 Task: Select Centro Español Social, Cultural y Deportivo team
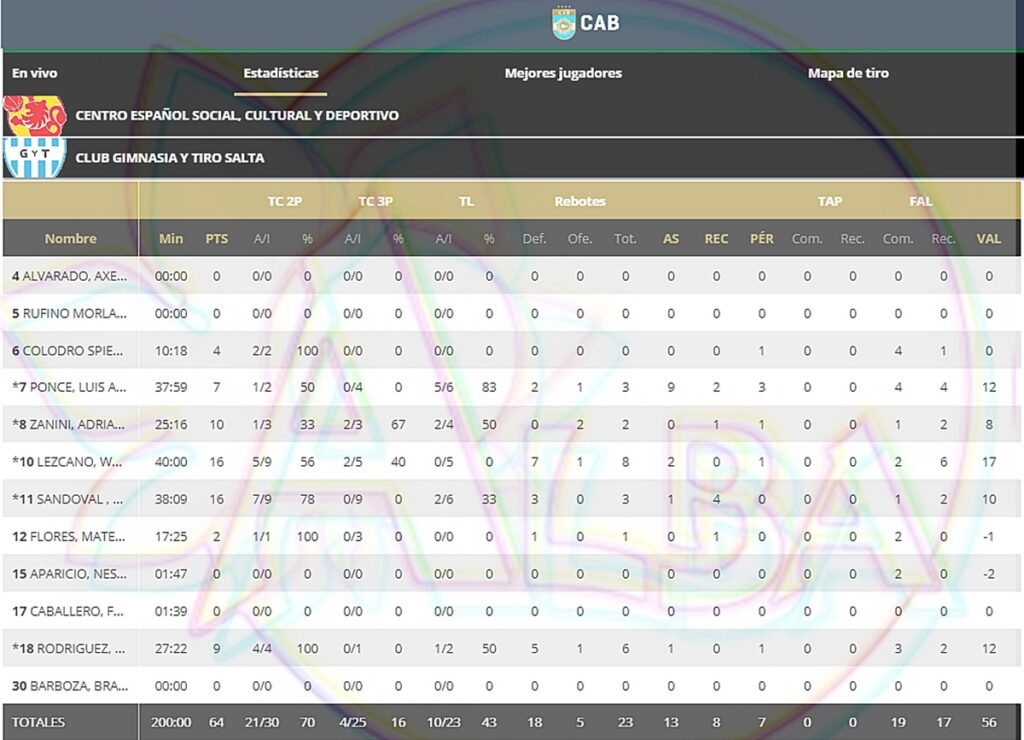[x=237, y=116]
